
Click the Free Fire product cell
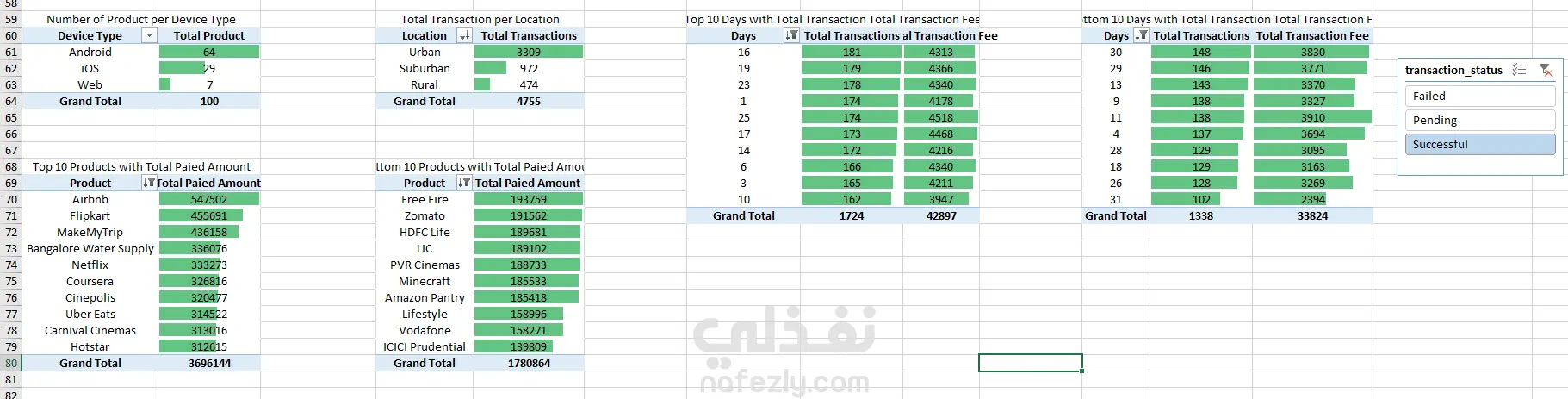pyautogui.click(x=425, y=199)
